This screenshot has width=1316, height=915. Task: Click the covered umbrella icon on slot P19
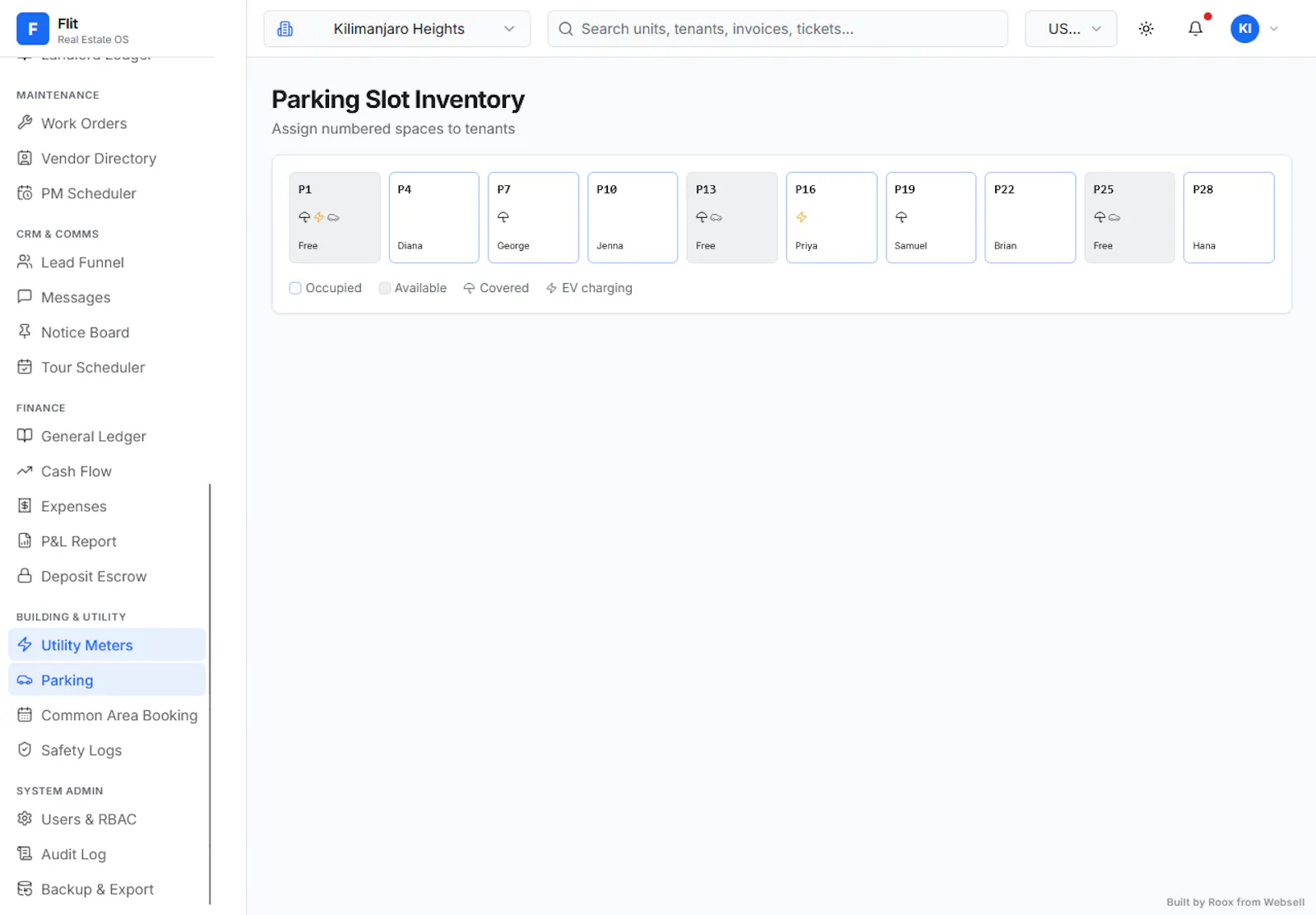pyautogui.click(x=901, y=217)
